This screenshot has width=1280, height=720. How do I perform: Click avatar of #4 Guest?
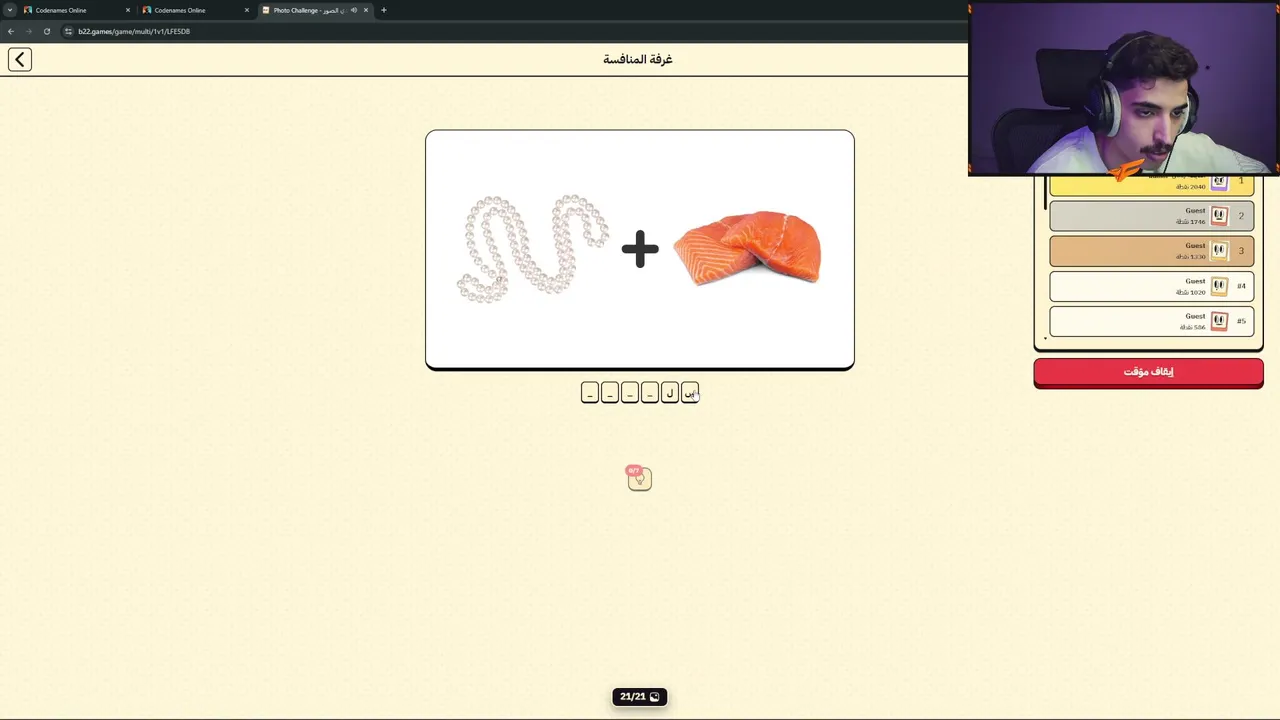pyautogui.click(x=1219, y=286)
